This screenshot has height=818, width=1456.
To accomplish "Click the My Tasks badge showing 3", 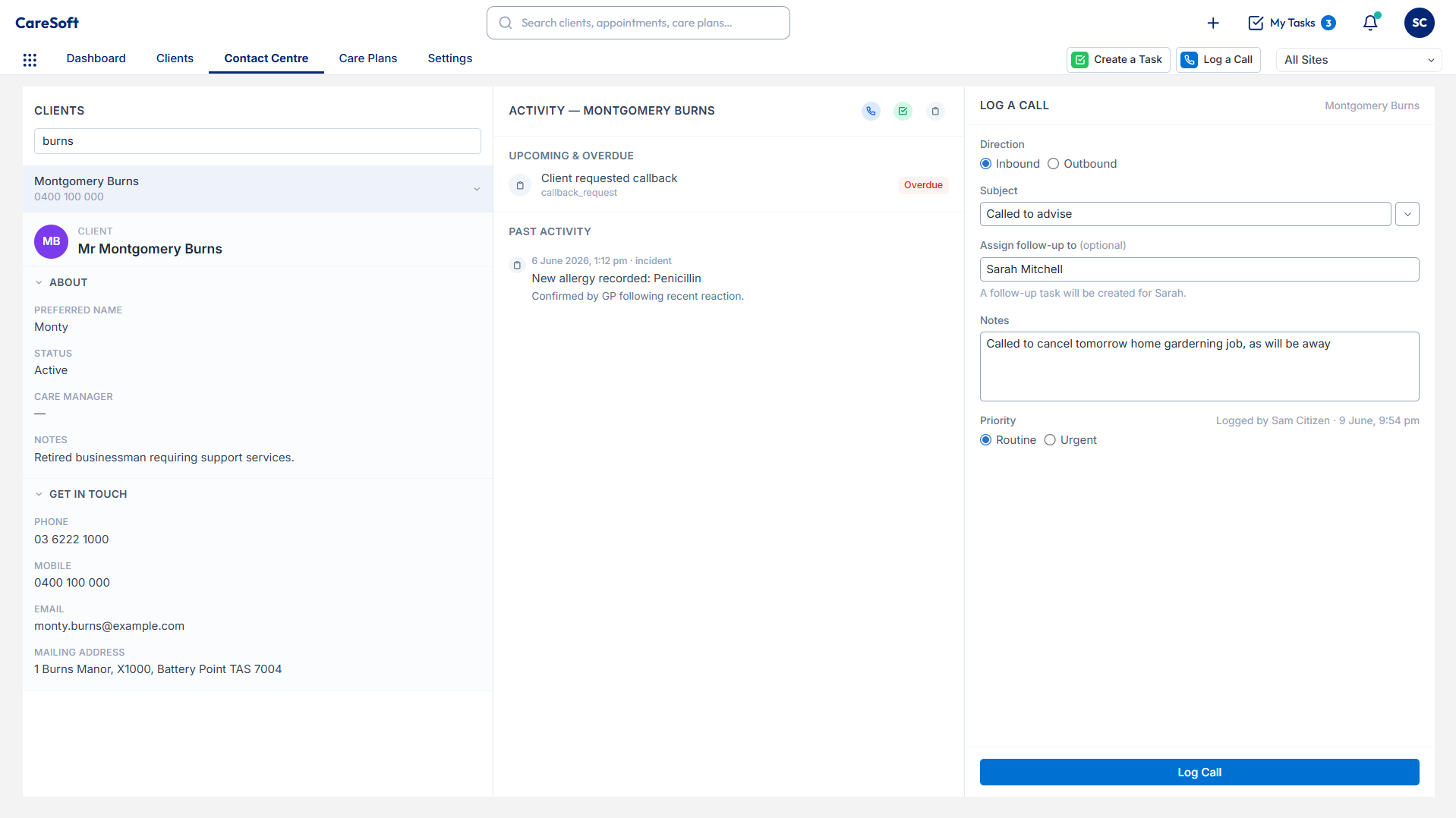I will (1328, 23).
